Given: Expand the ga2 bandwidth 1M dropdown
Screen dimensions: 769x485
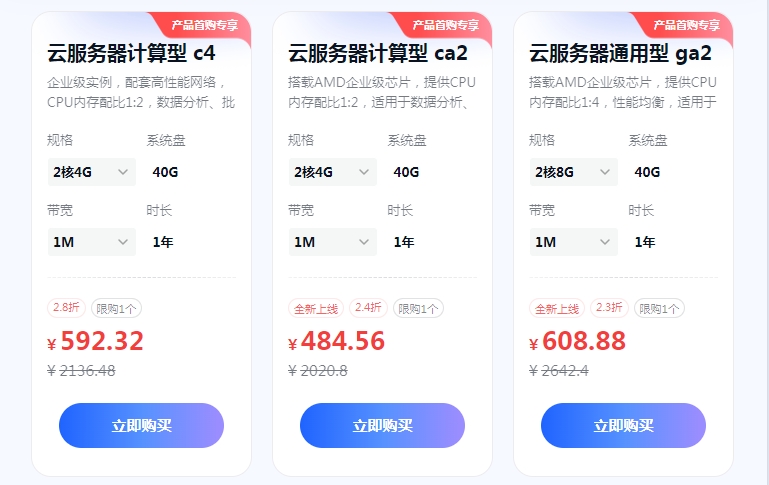Looking at the screenshot, I should (x=573, y=241).
